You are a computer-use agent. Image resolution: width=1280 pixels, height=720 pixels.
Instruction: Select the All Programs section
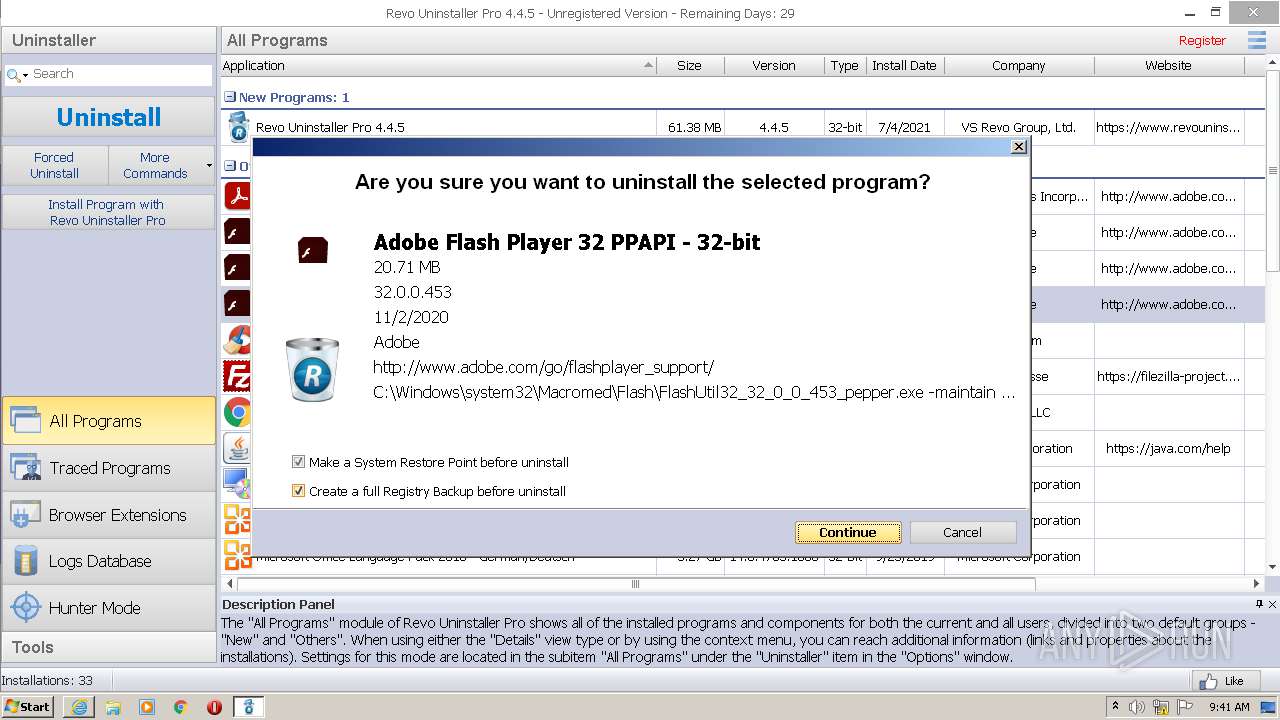[x=109, y=421]
